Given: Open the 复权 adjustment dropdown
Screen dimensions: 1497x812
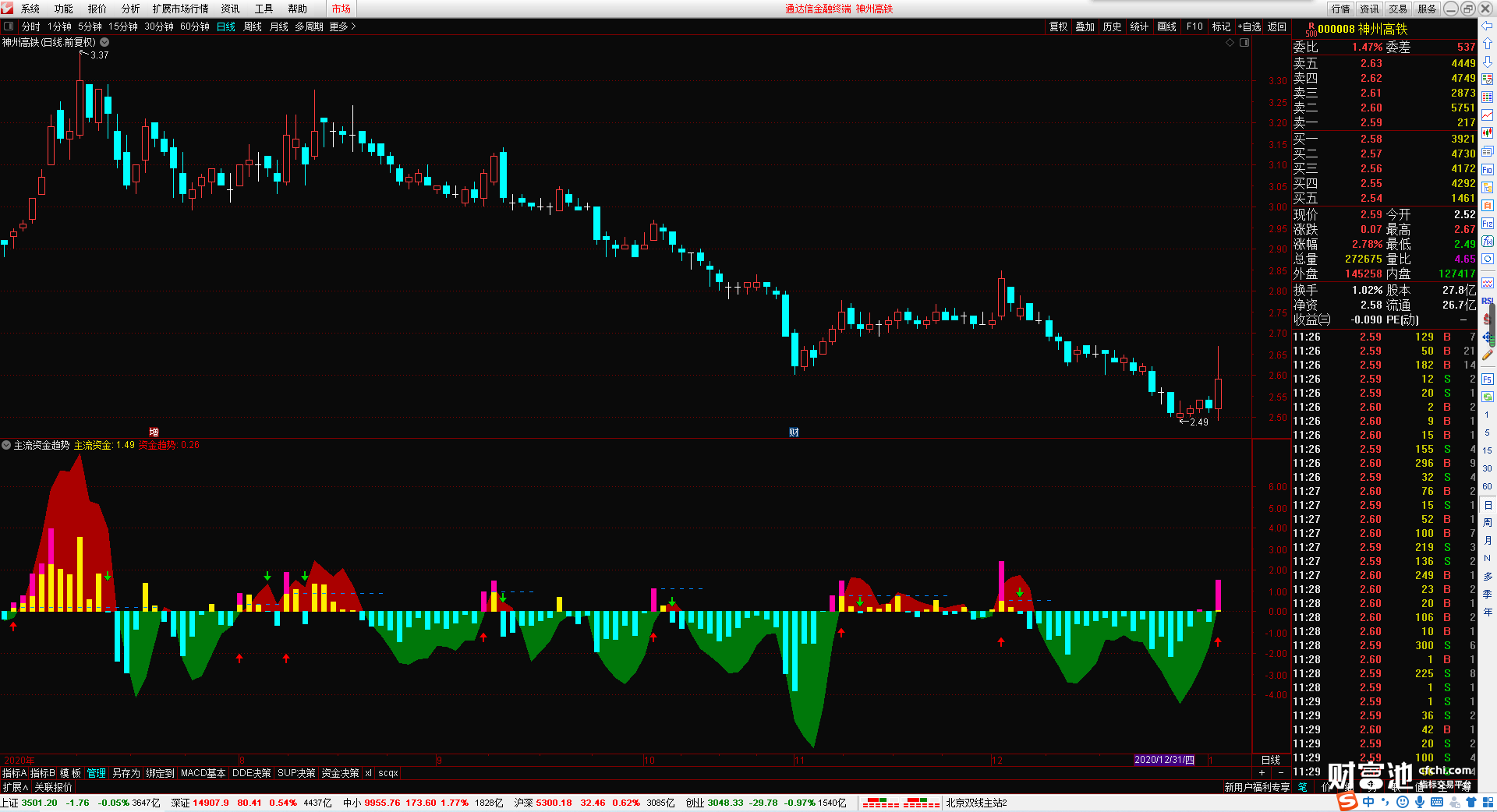Looking at the screenshot, I should tap(1058, 26).
